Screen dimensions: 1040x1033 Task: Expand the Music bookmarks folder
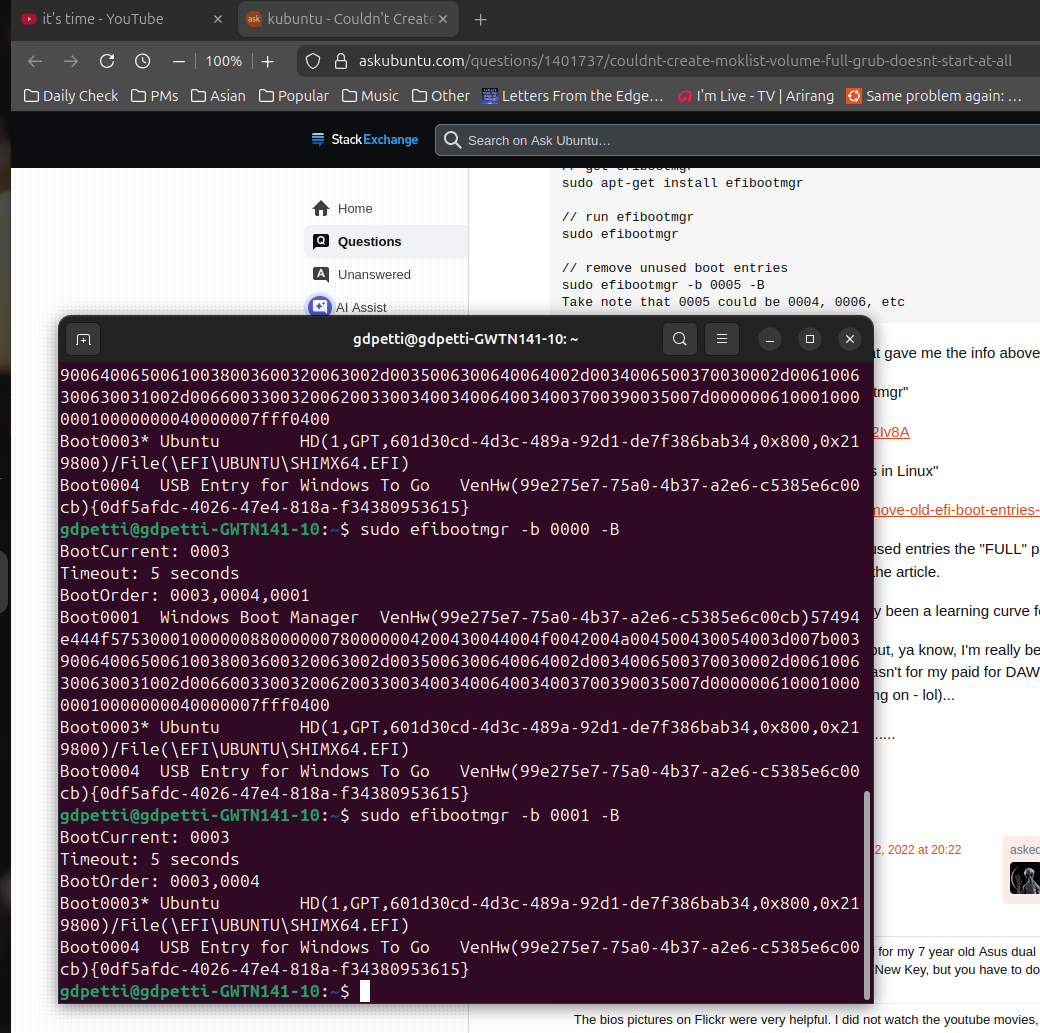pyautogui.click(x=370, y=96)
